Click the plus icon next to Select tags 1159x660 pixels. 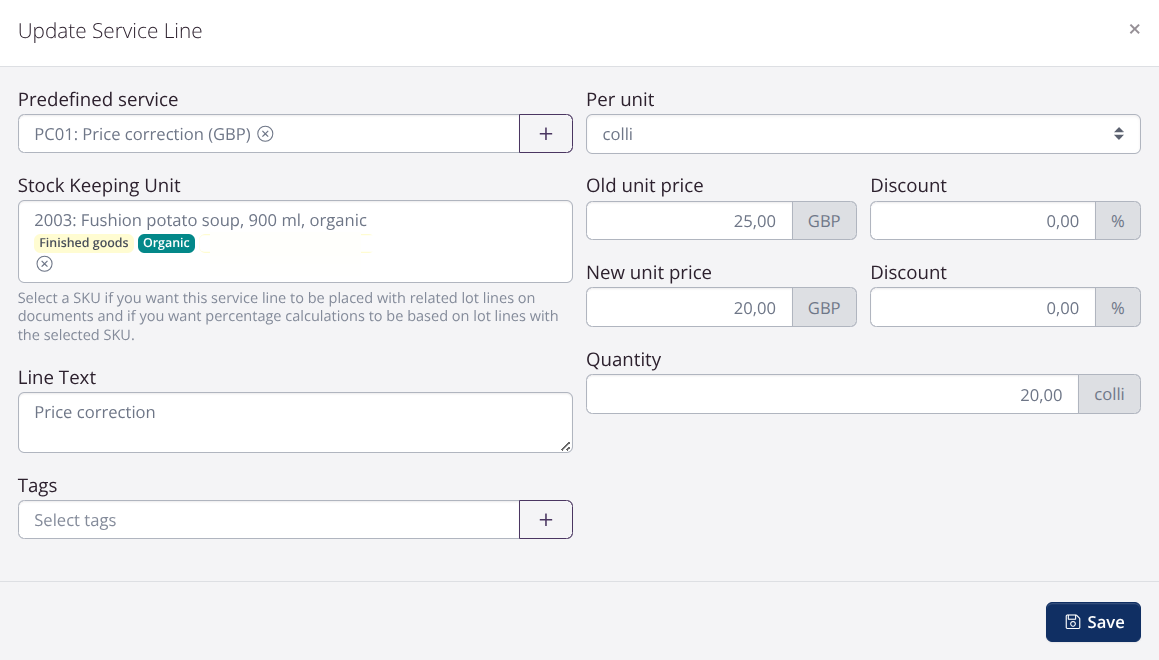(x=545, y=519)
